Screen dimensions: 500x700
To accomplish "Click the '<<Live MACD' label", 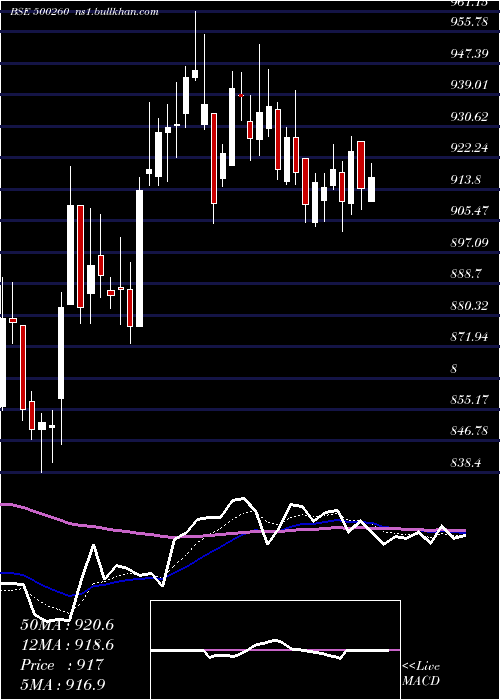I will (421, 673).
